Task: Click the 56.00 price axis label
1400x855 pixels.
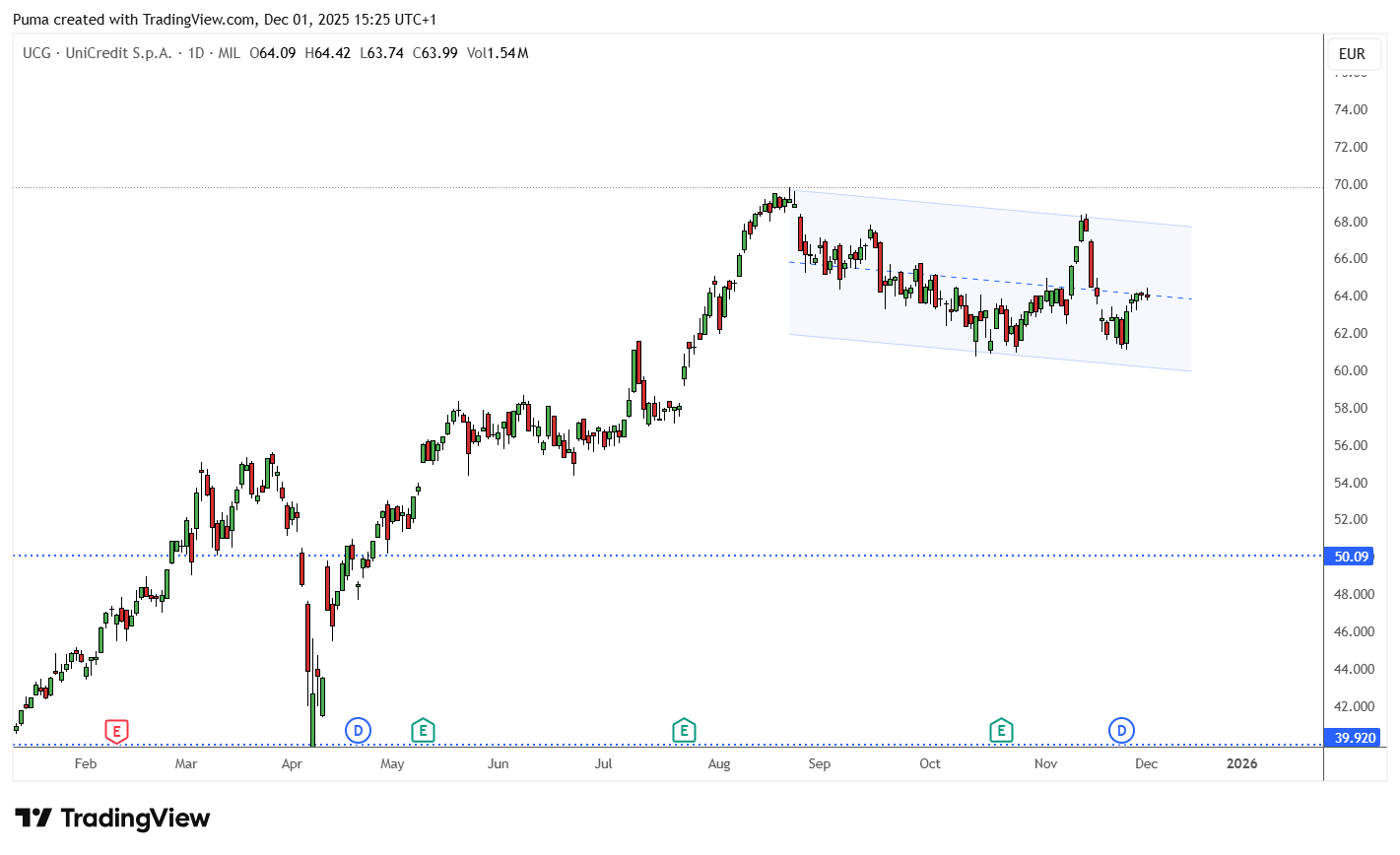Action: tap(1351, 445)
